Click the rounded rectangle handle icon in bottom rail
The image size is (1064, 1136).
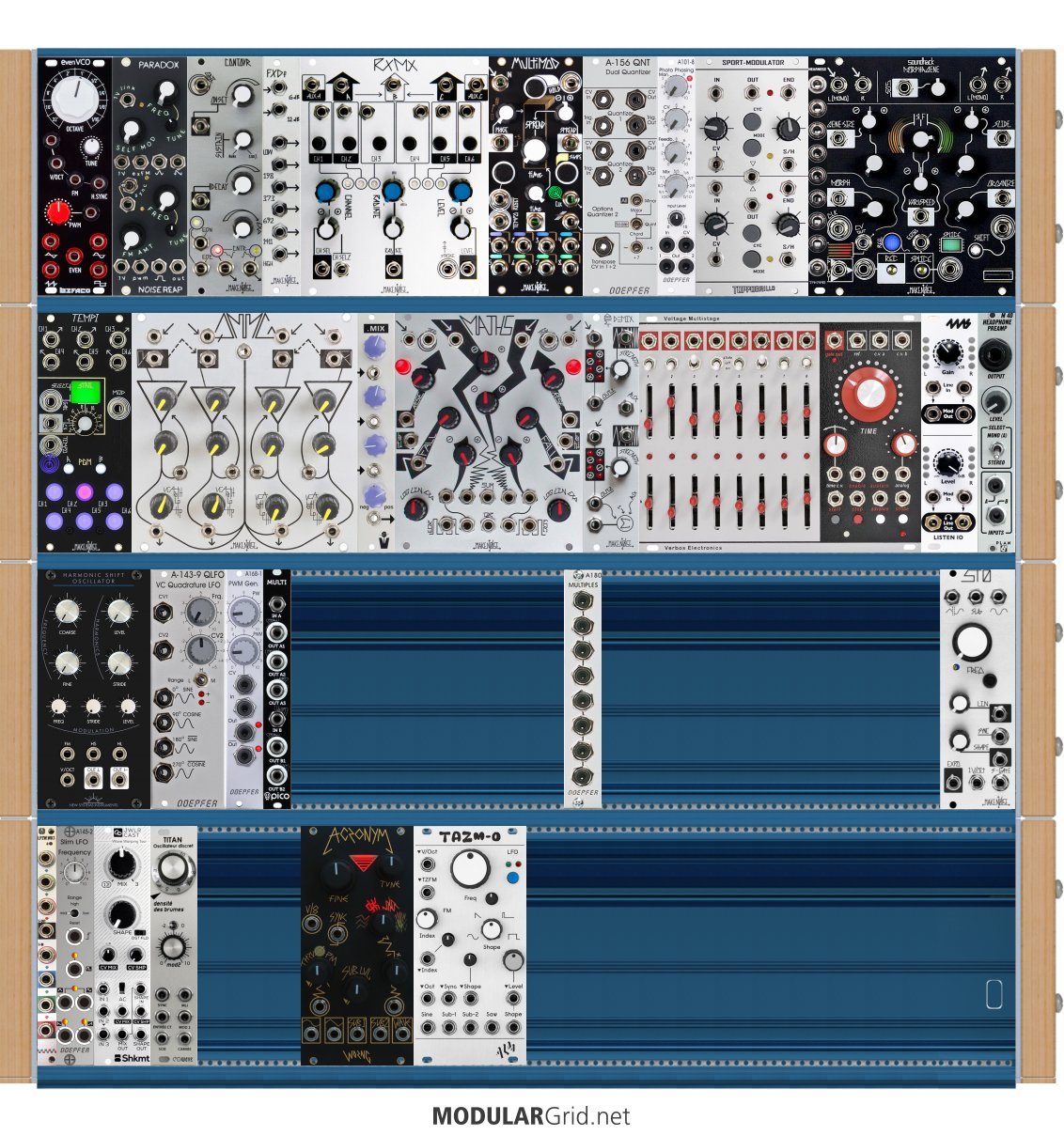[x=994, y=994]
